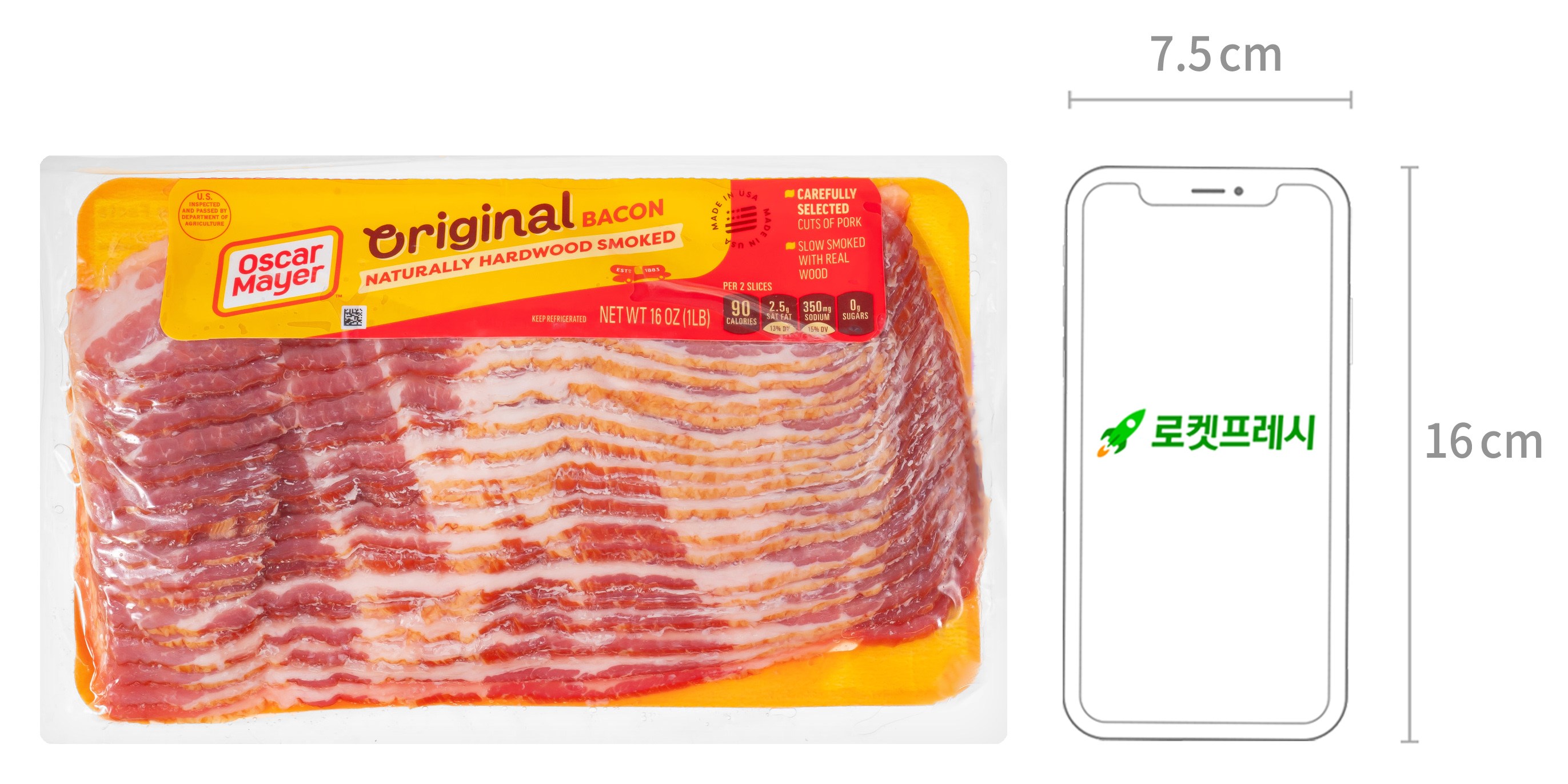The height and width of the screenshot is (784, 1568).
Task: Click the 7.5 cm width label
Action: pos(1216,55)
